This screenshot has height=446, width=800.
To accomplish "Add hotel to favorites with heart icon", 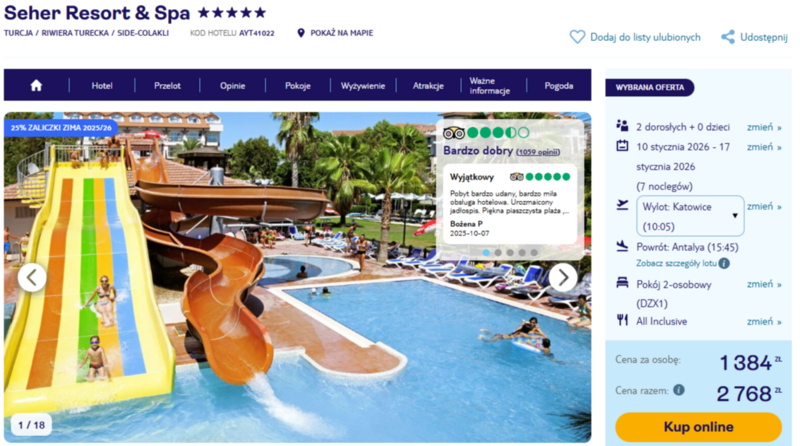I will tap(577, 37).
